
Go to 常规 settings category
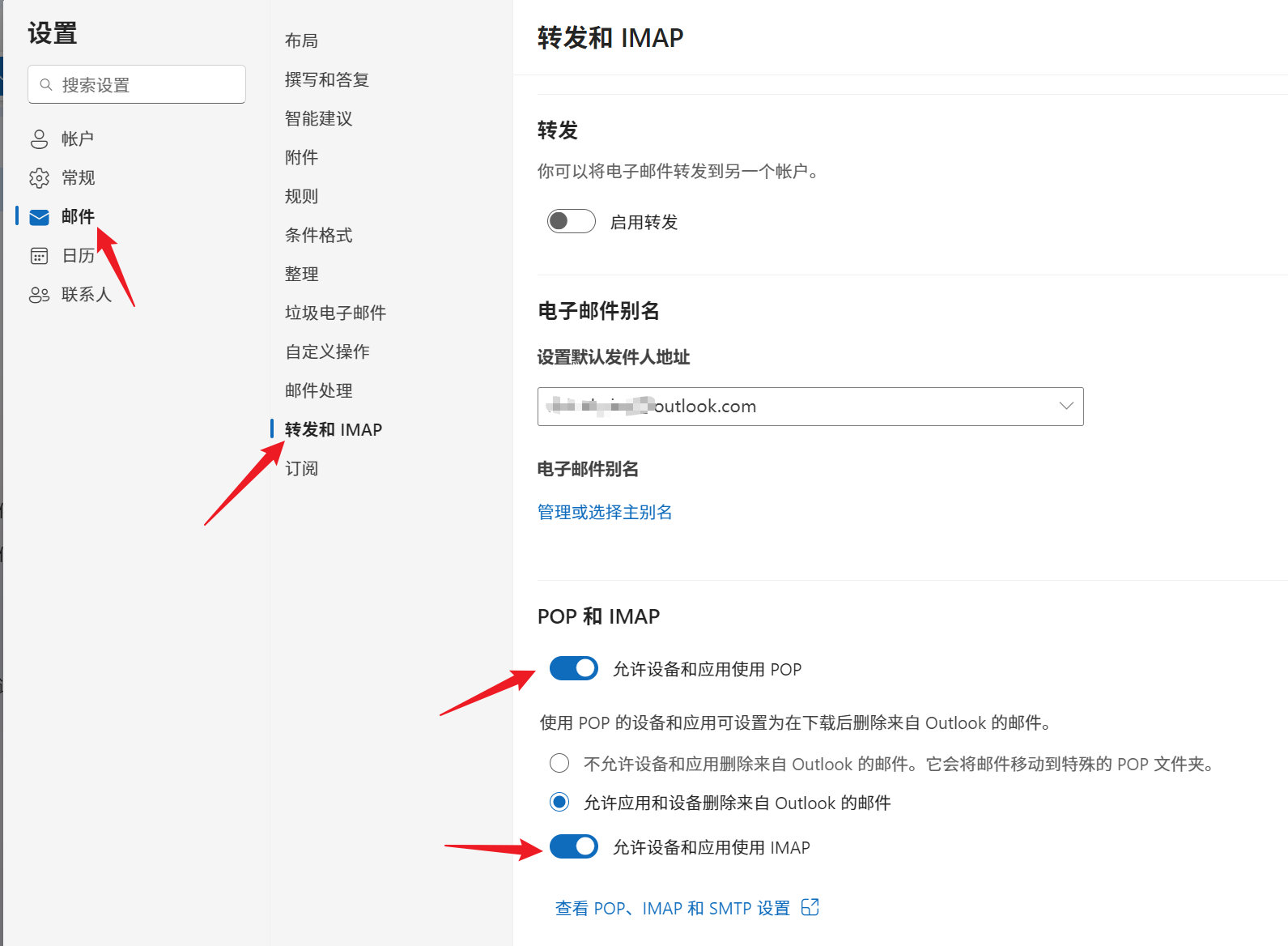click(x=79, y=178)
